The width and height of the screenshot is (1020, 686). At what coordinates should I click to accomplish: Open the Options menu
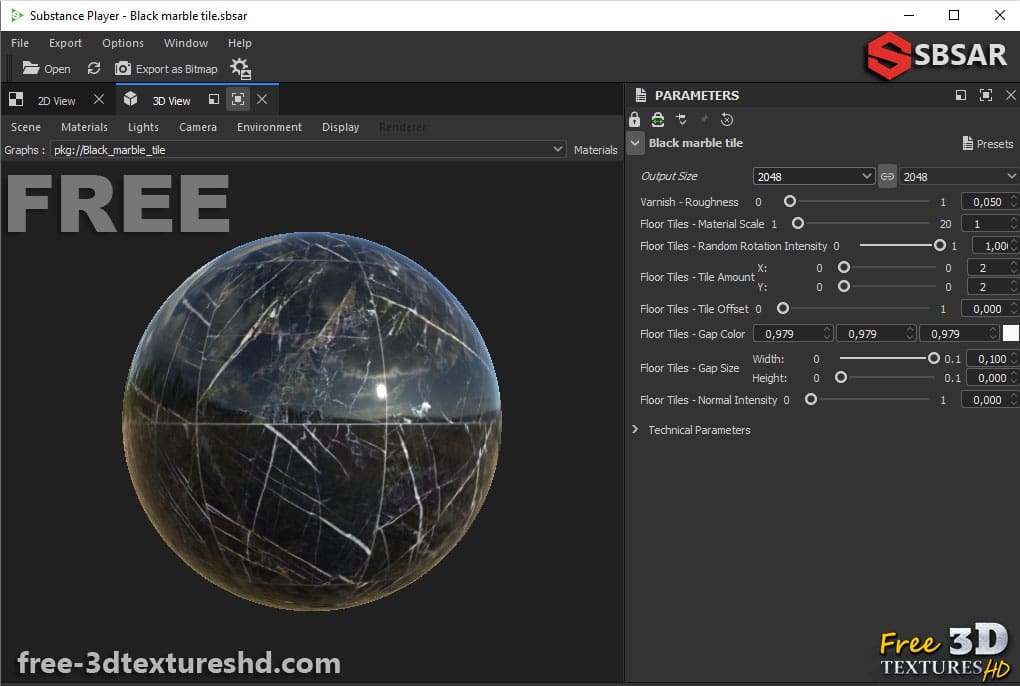pos(123,43)
